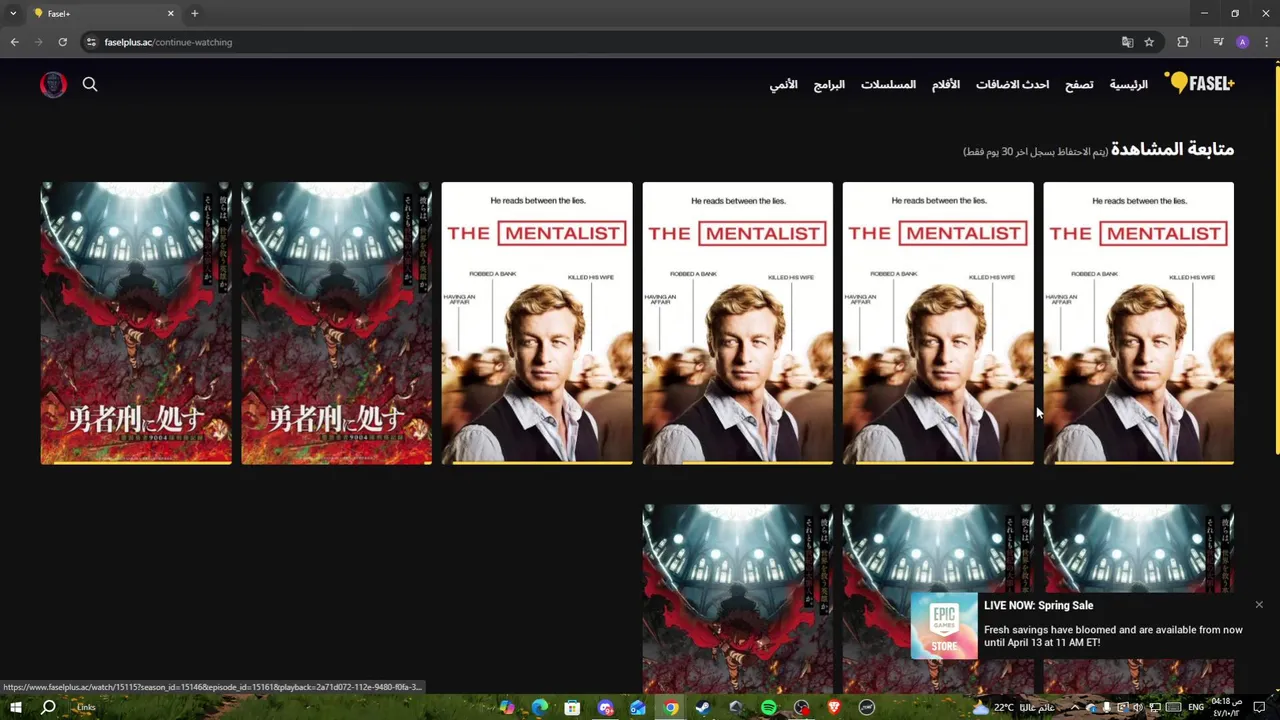Screen dimensions: 1280x720
Task: Open Microsoft Store from the taskbar
Action: coord(572,708)
